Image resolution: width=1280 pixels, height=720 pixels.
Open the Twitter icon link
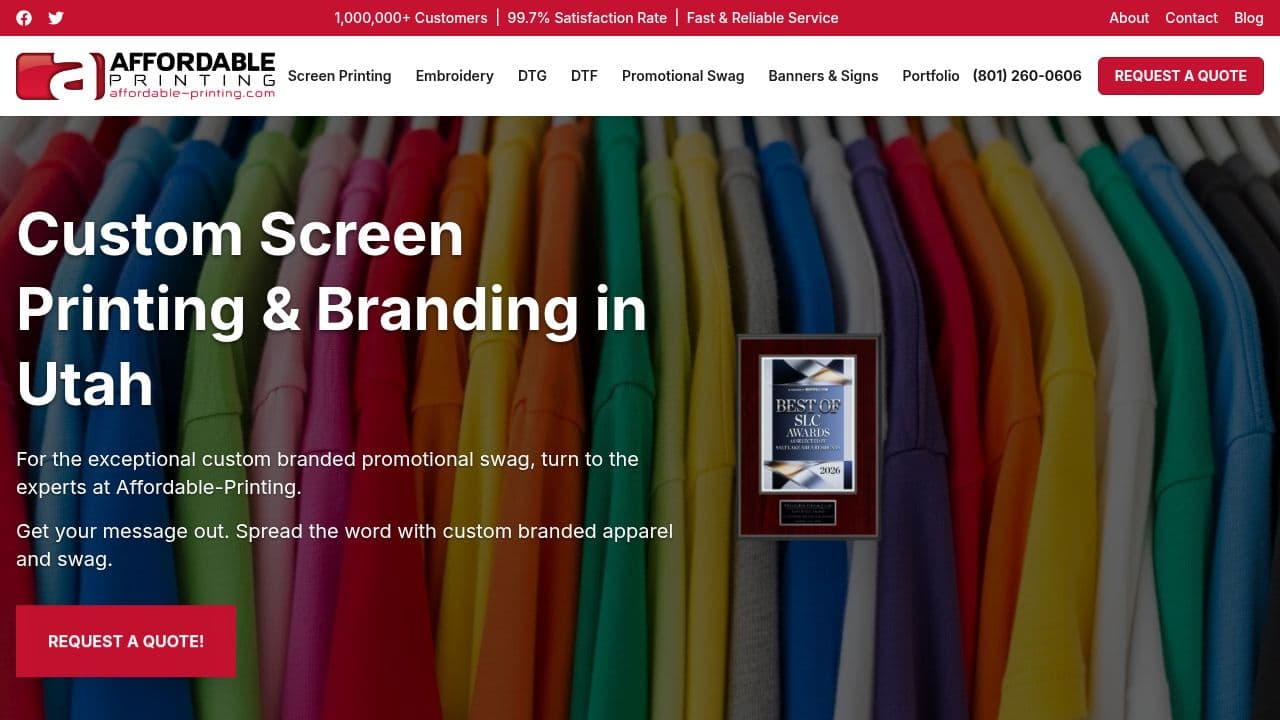[x=56, y=18]
